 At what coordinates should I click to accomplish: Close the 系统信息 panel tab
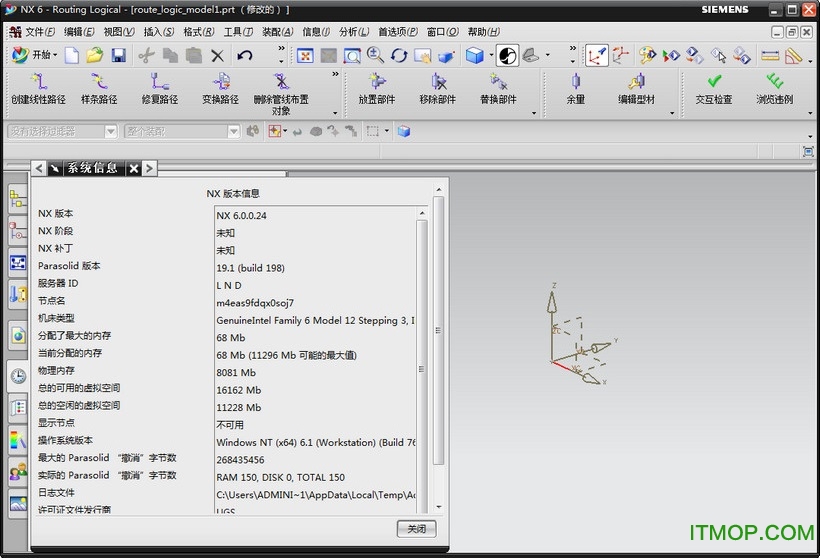(x=134, y=168)
